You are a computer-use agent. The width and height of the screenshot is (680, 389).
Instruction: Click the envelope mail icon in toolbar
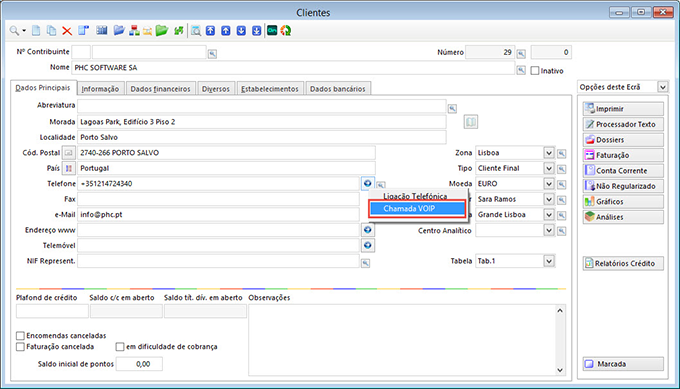[147, 31]
